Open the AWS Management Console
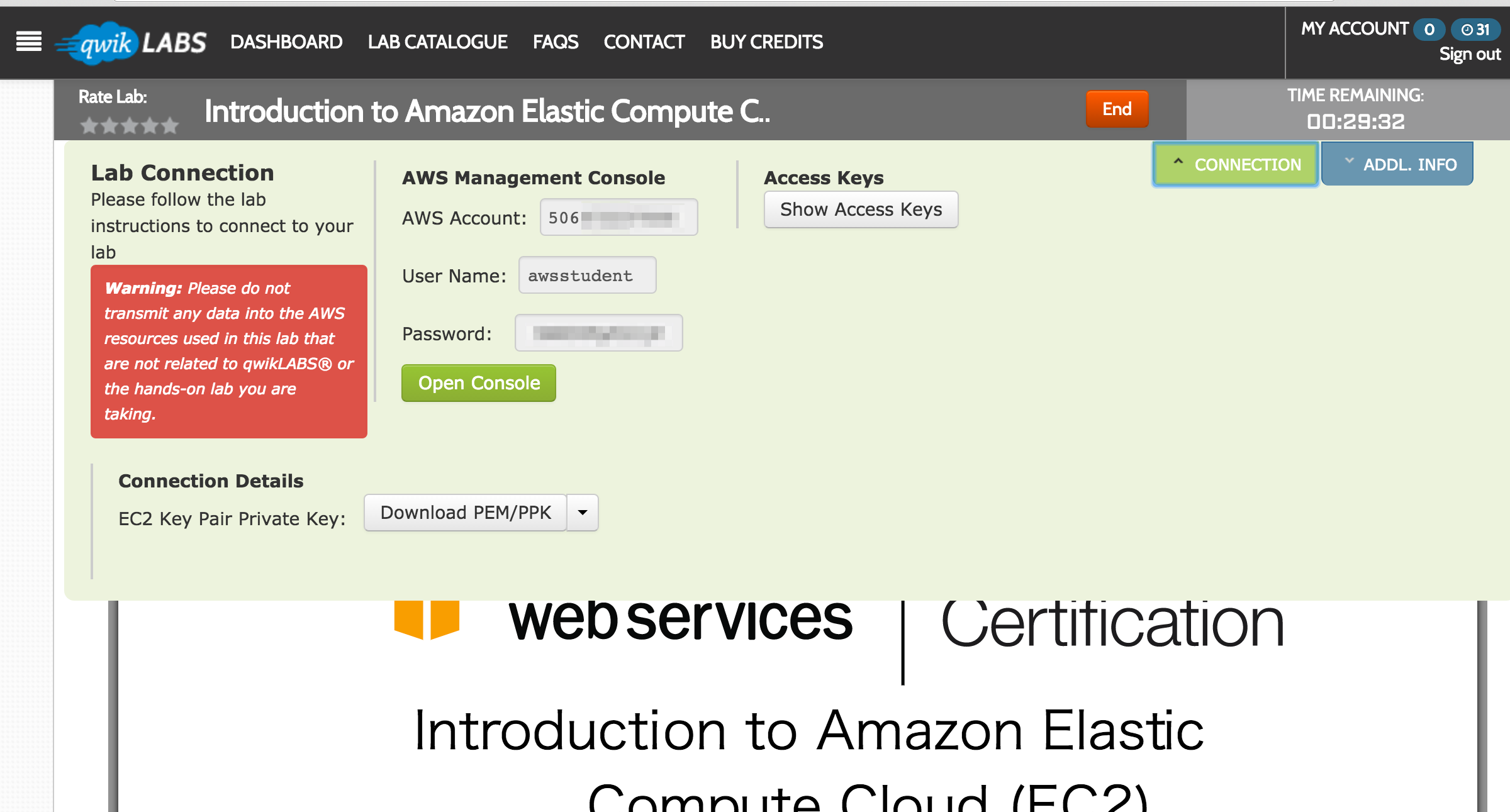Screen dimensions: 1510x812 (x=478, y=383)
